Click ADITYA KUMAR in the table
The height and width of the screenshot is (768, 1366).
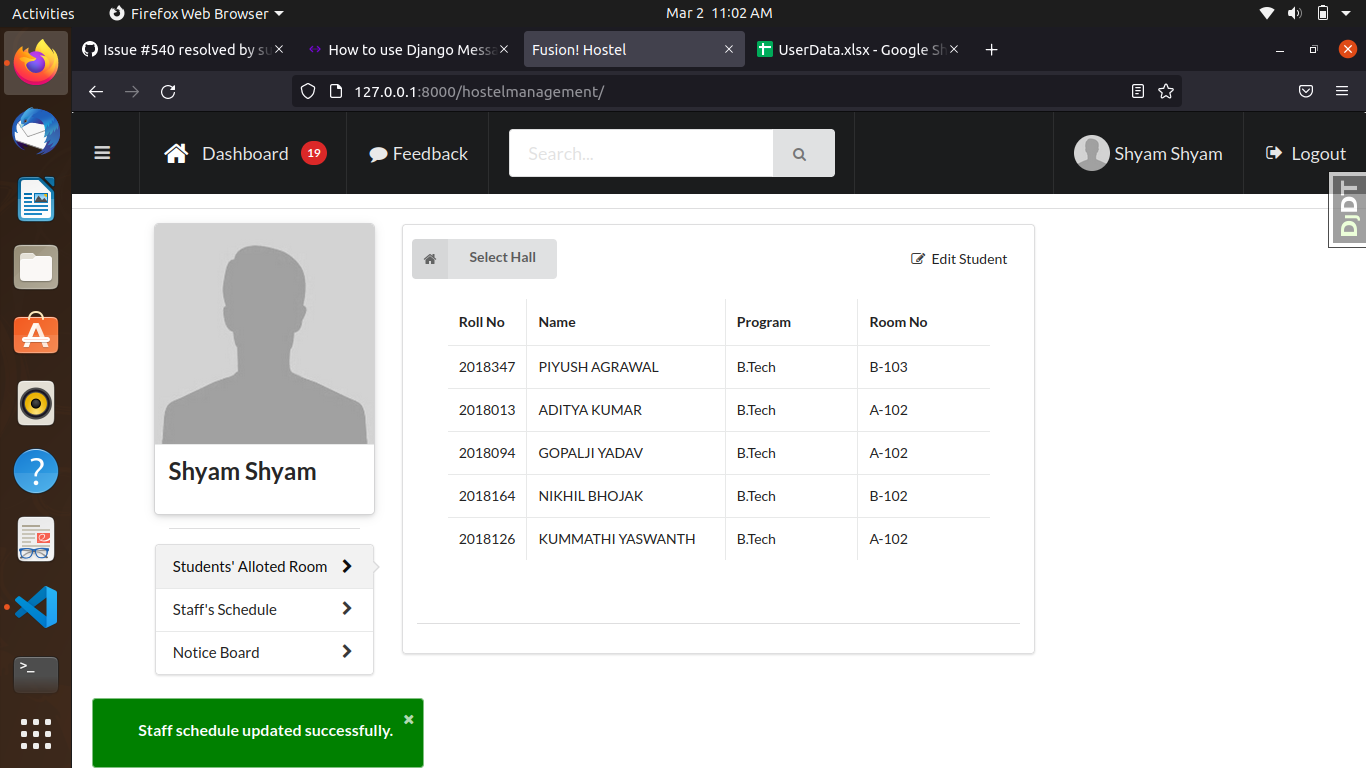tap(590, 410)
